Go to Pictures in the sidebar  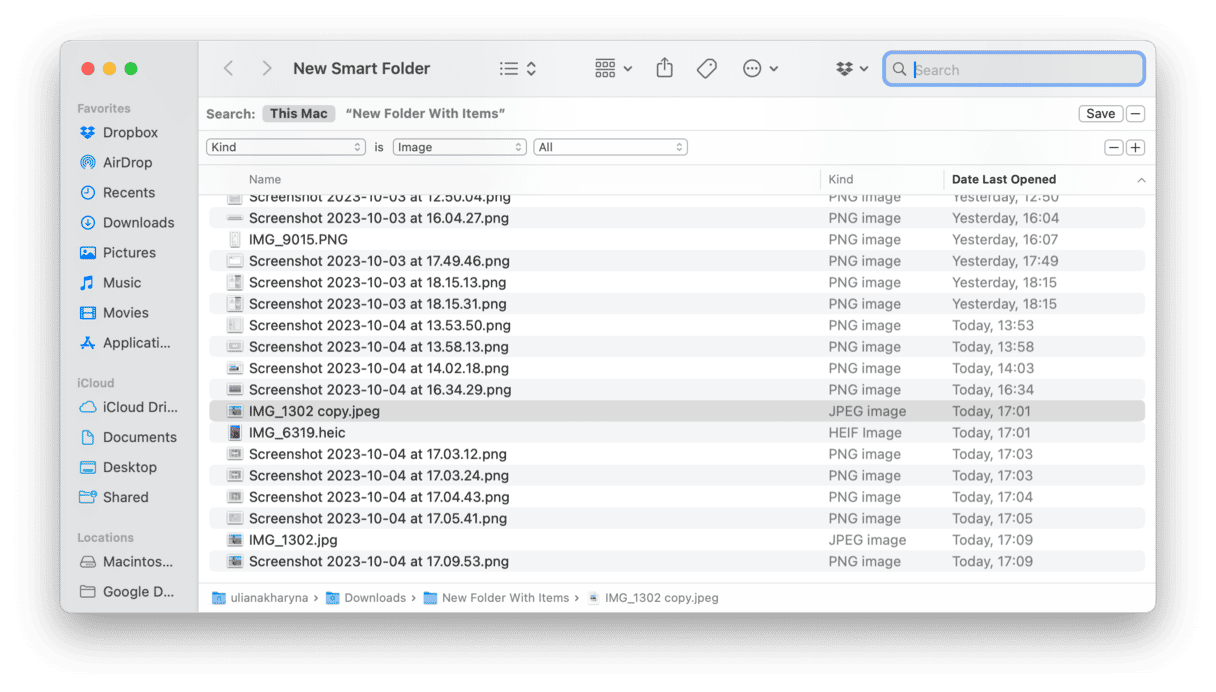click(129, 252)
